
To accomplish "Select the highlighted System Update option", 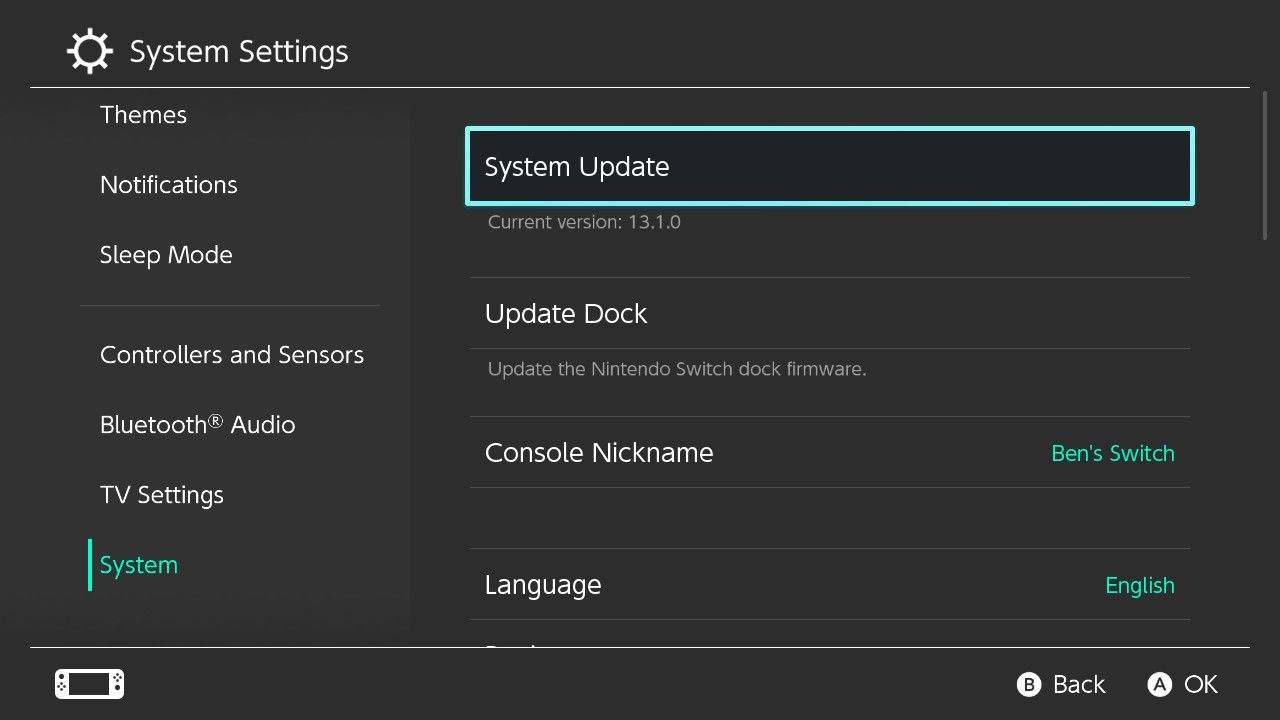I will 828,166.
